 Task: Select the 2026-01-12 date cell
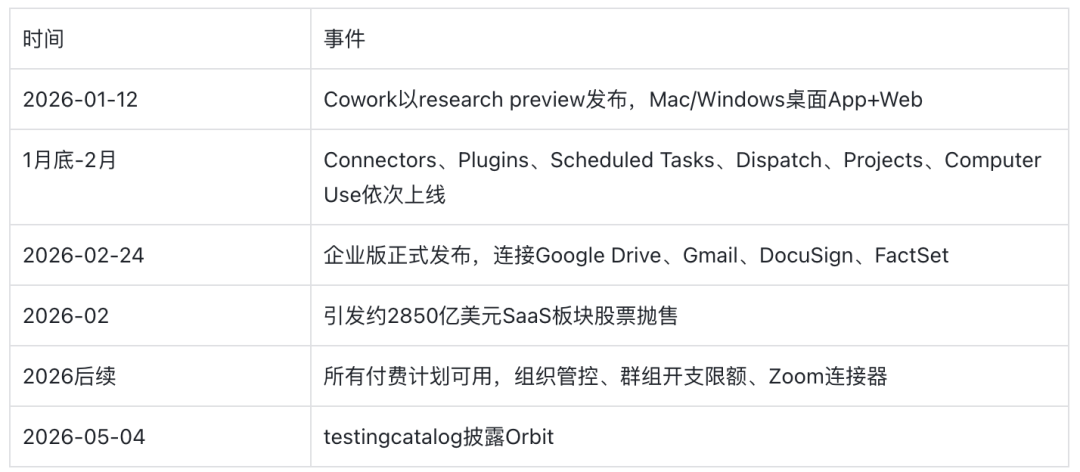[x=160, y=99]
